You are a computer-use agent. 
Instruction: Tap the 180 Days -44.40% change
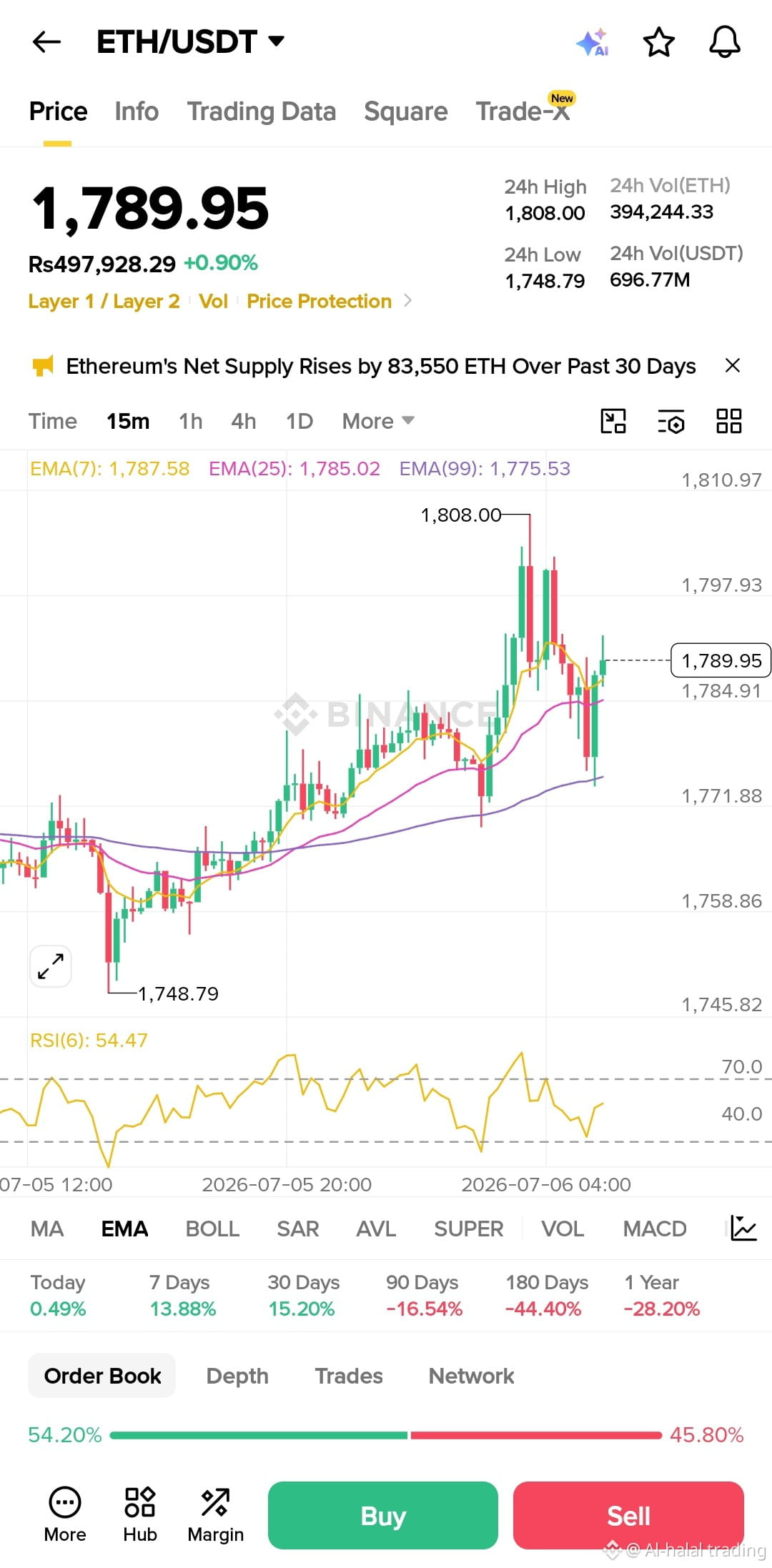pyautogui.click(x=547, y=1295)
